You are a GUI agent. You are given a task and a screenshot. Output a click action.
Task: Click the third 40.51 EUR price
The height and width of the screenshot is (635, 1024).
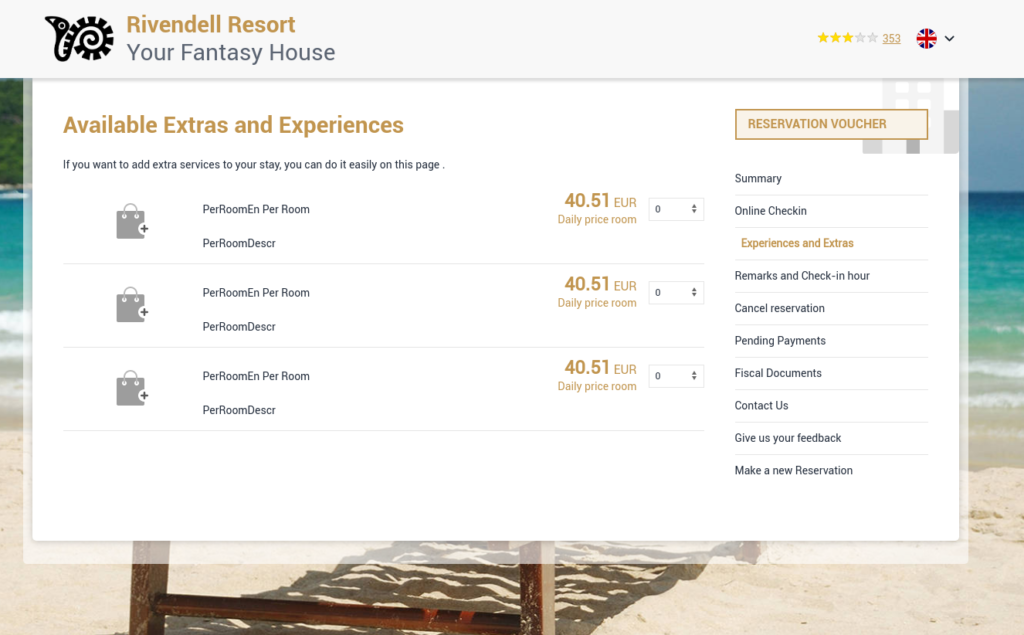pyautogui.click(x=600, y=368)
